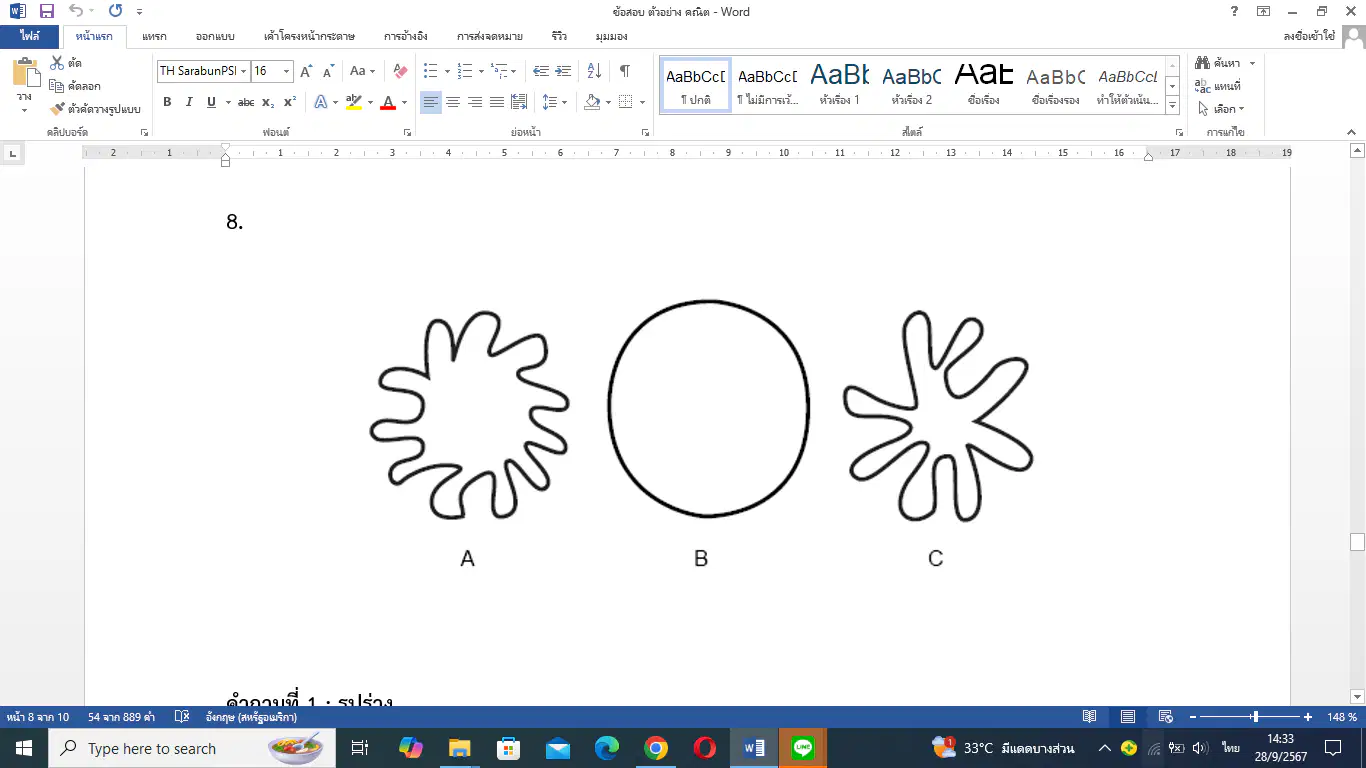Apply the หัวเรื่อง 1 heading style

pos(839,85)
